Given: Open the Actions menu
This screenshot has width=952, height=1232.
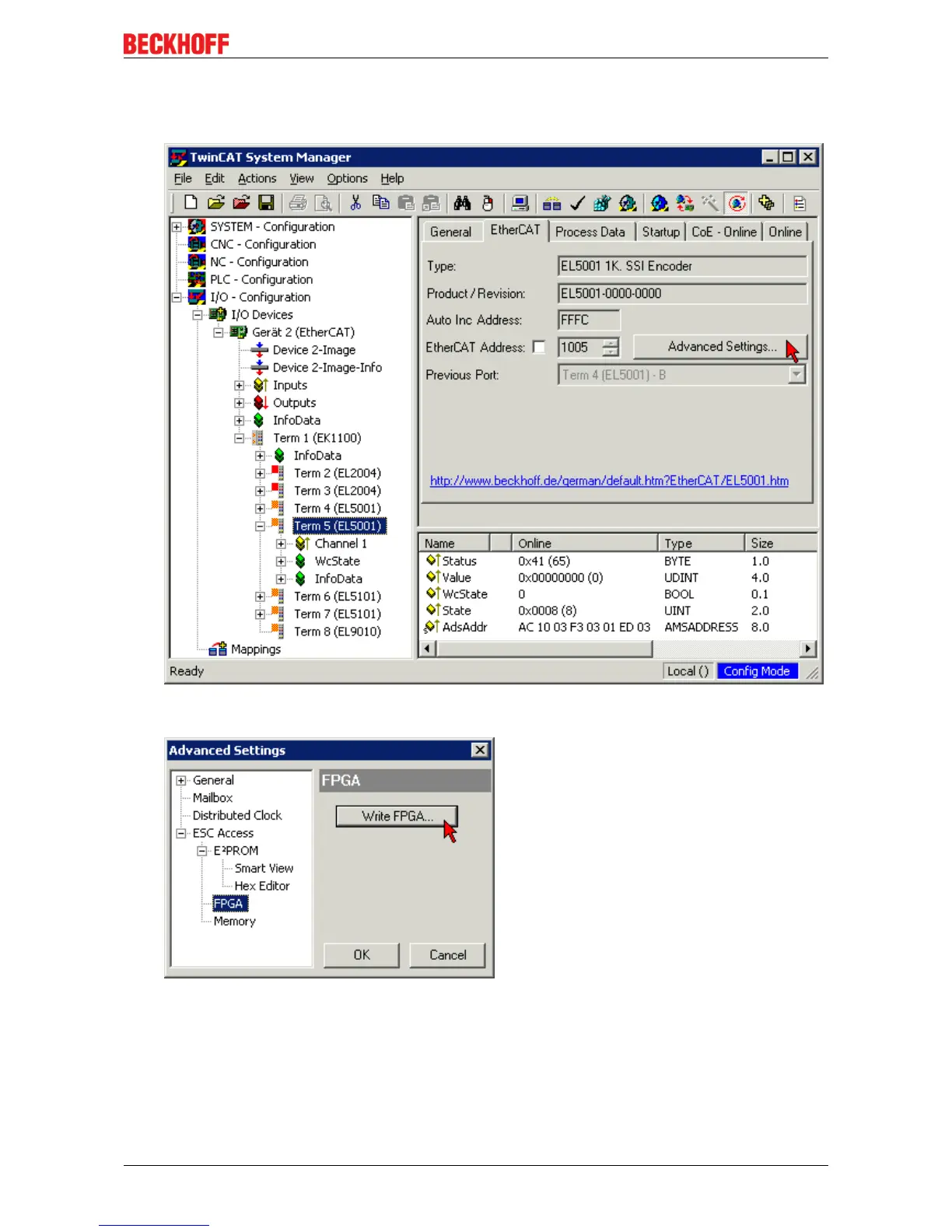Looking at the screenshot, I should (257, 178).
